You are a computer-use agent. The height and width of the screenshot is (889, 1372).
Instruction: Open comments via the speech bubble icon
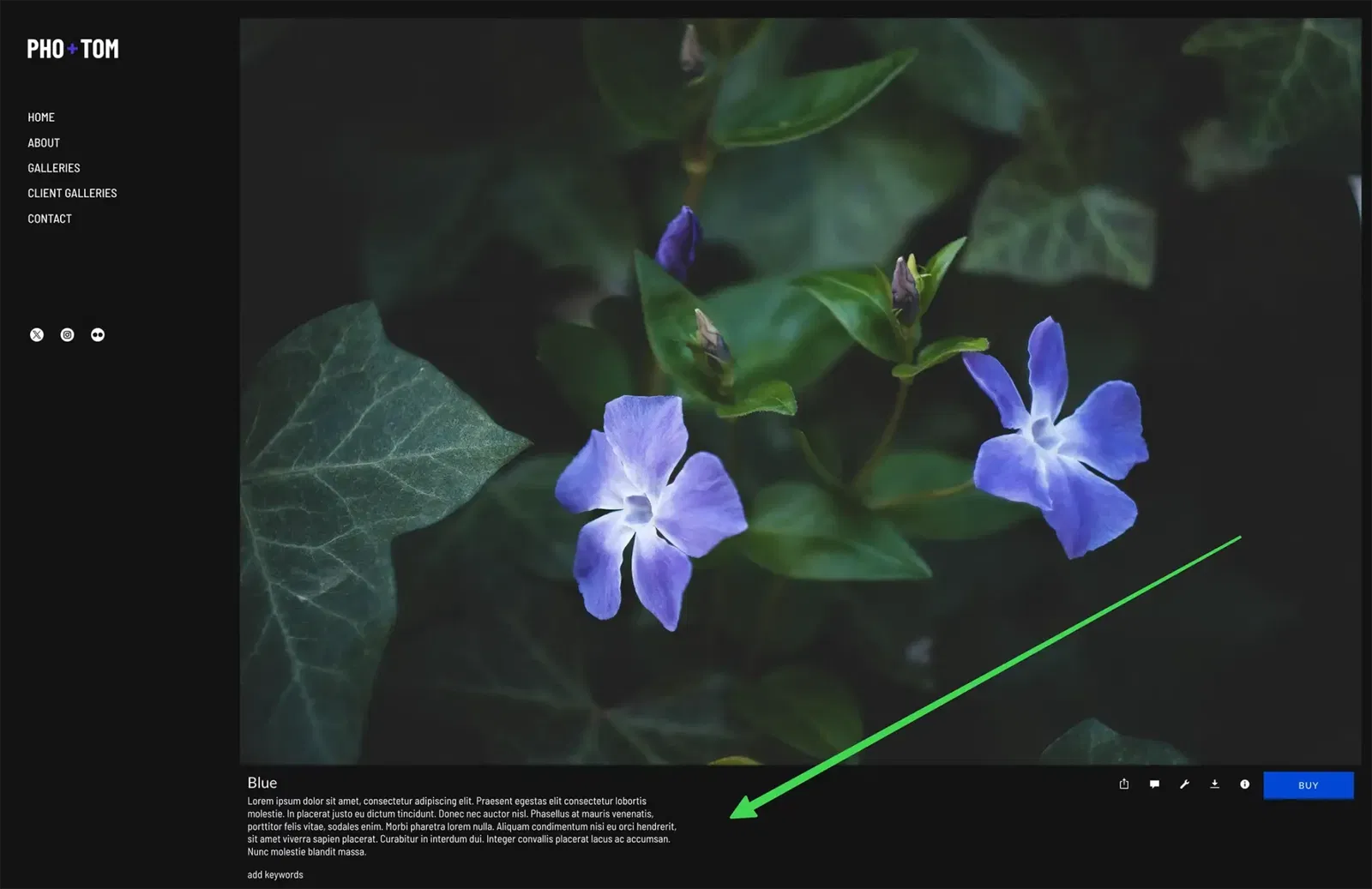1154,784
